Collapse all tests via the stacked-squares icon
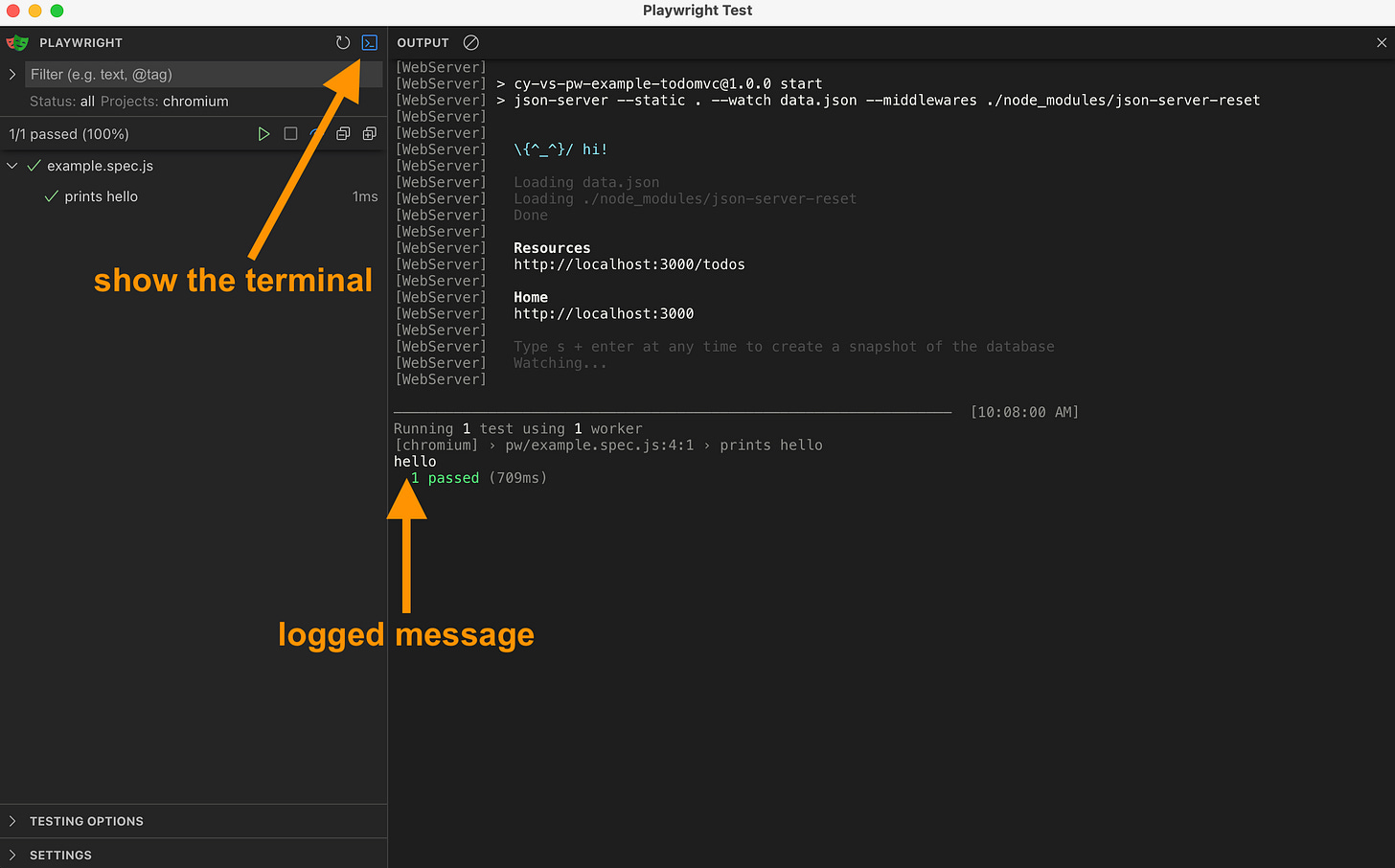This screenshot has height=868, width=1395. (x=343, y=133)
